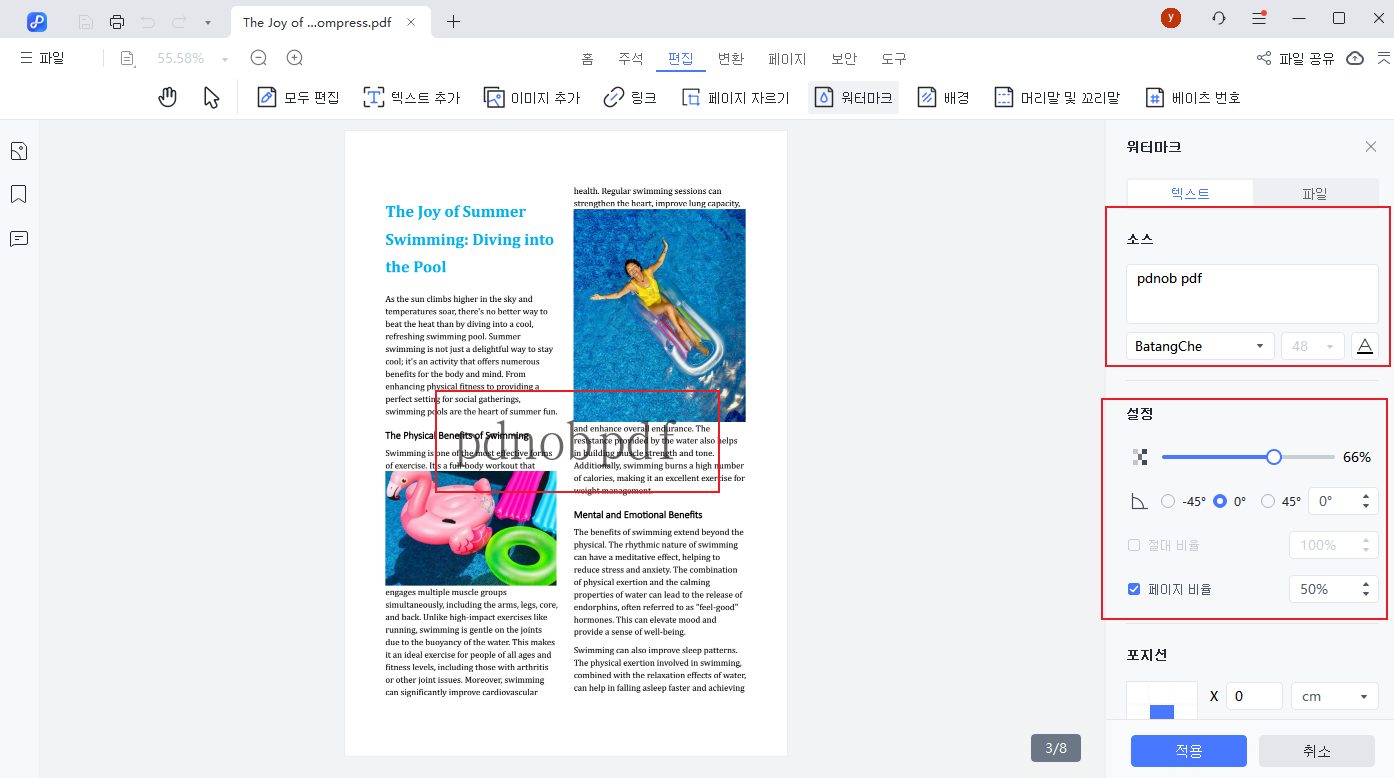1394x778 pixels.
Task: Select the 45° rotation radio button
Action: click(1268, 501)
